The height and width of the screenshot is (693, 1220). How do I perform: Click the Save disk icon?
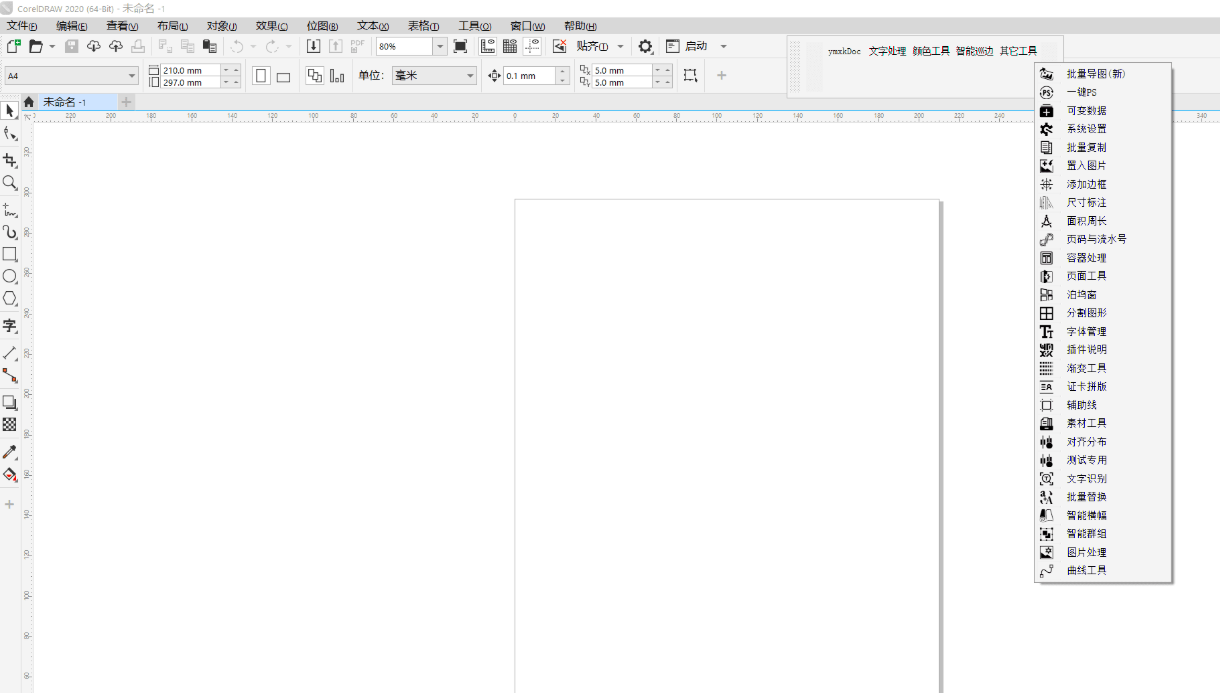tap(72, 46)
